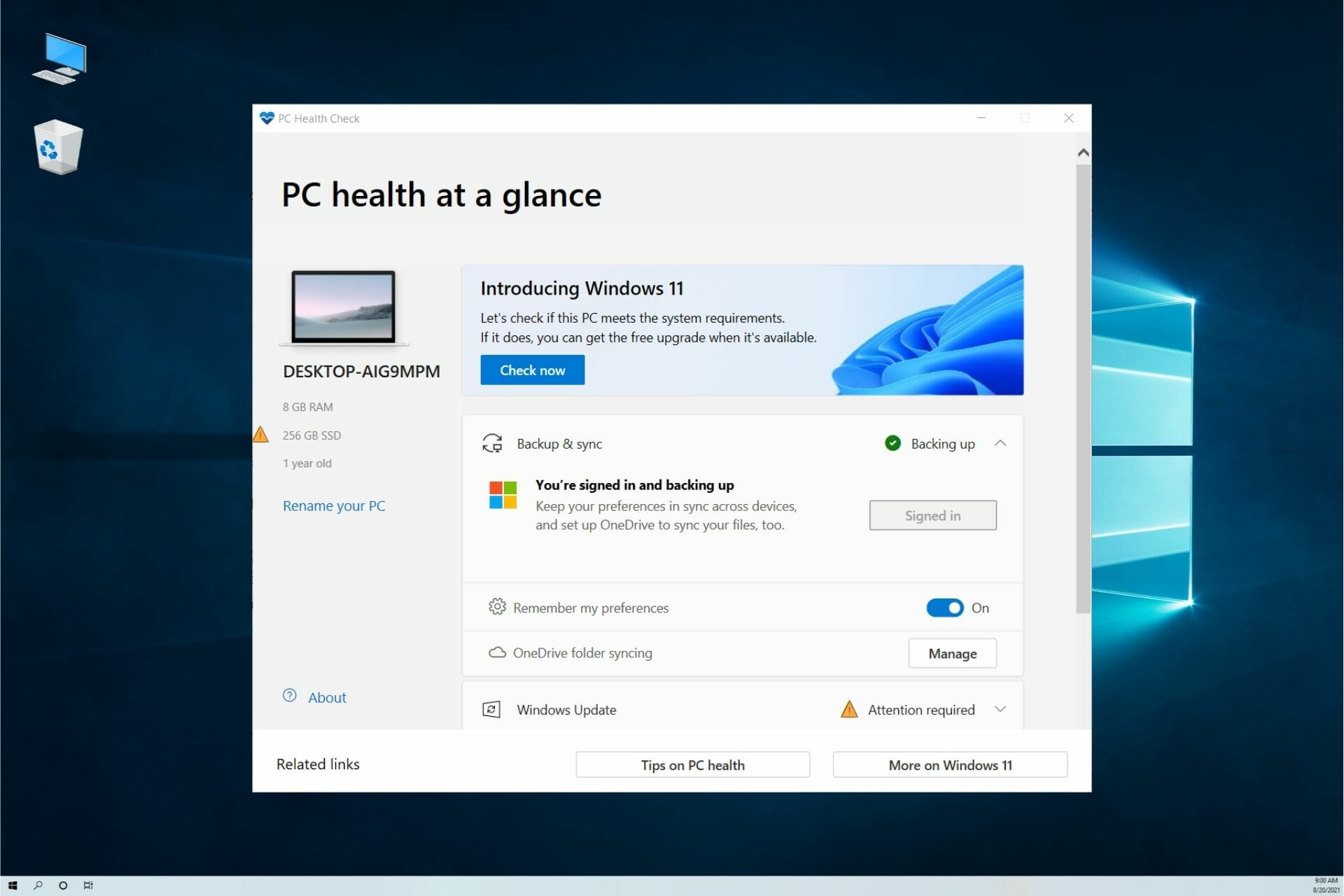
Task: Select the About menu item
Action: coord(326,697)
